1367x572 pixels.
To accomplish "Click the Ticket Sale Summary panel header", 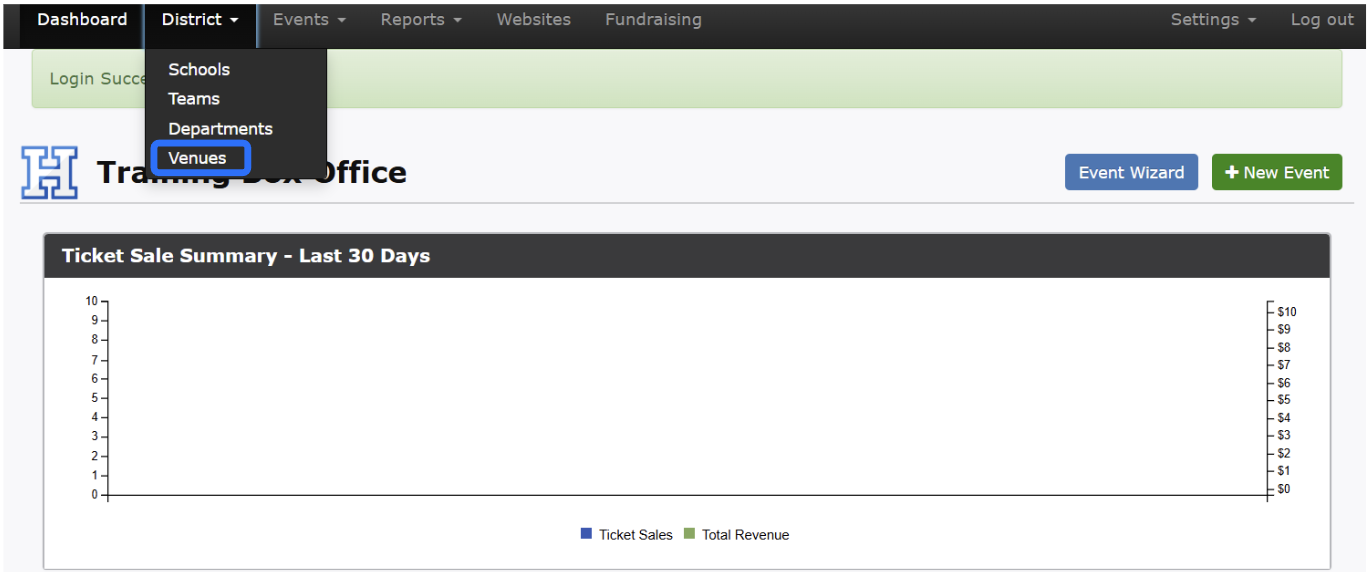I will coord(686,256).
